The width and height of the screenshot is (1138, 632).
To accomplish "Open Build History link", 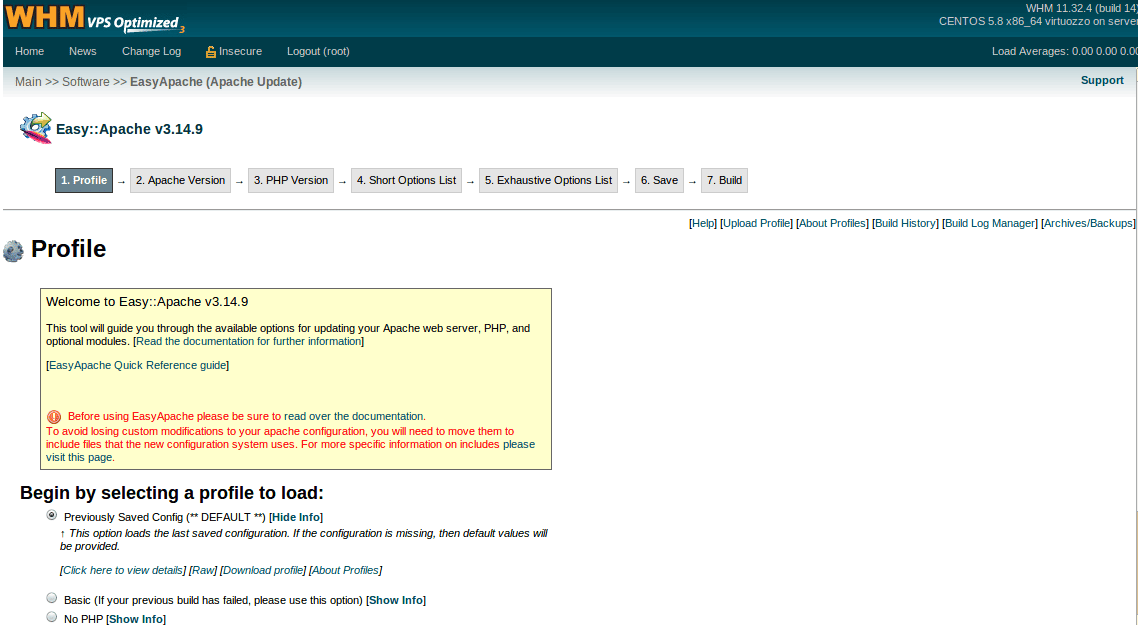I will pos(905,223).
